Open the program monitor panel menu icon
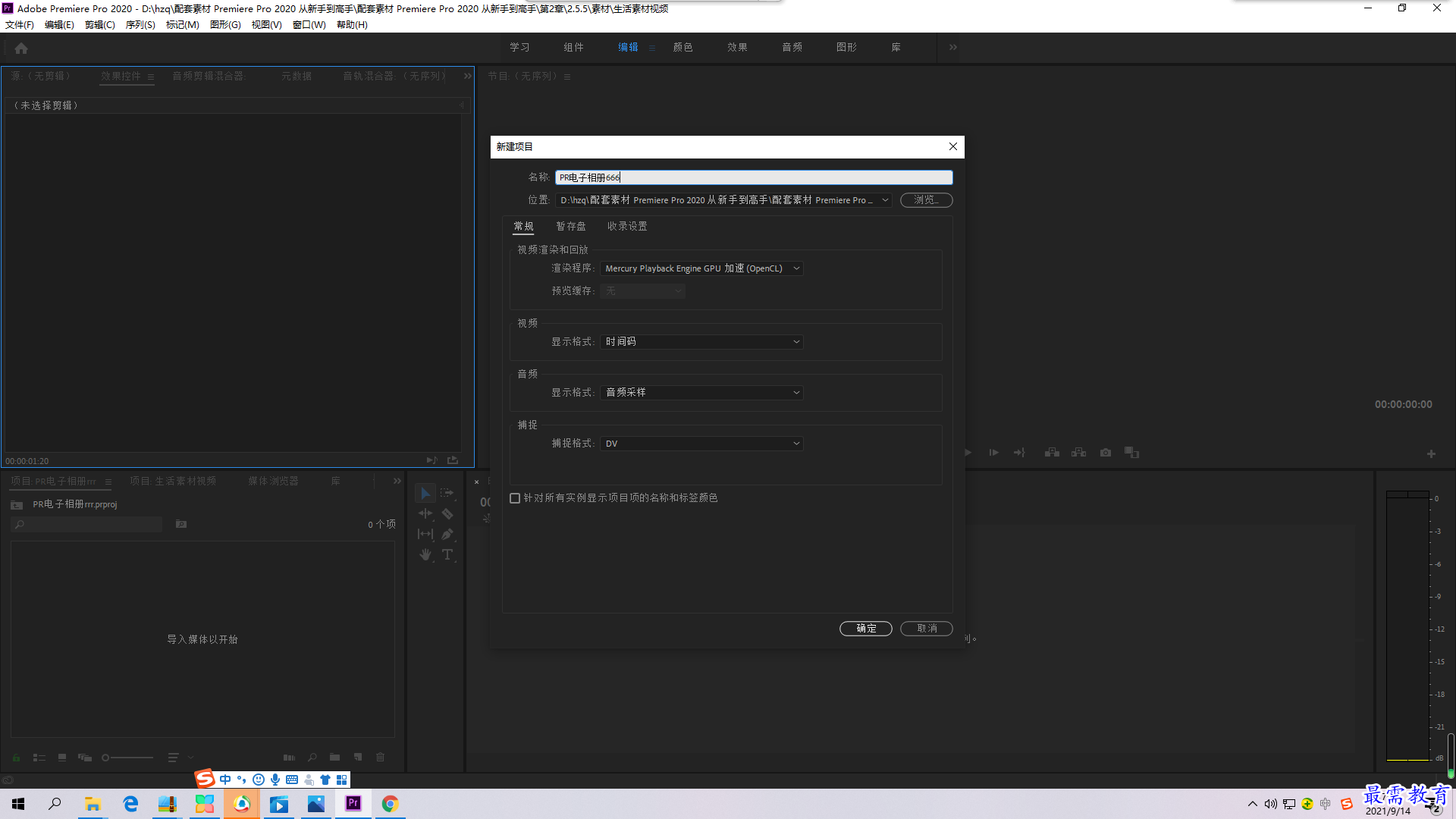1456x819 pixels. coord(567,77)
